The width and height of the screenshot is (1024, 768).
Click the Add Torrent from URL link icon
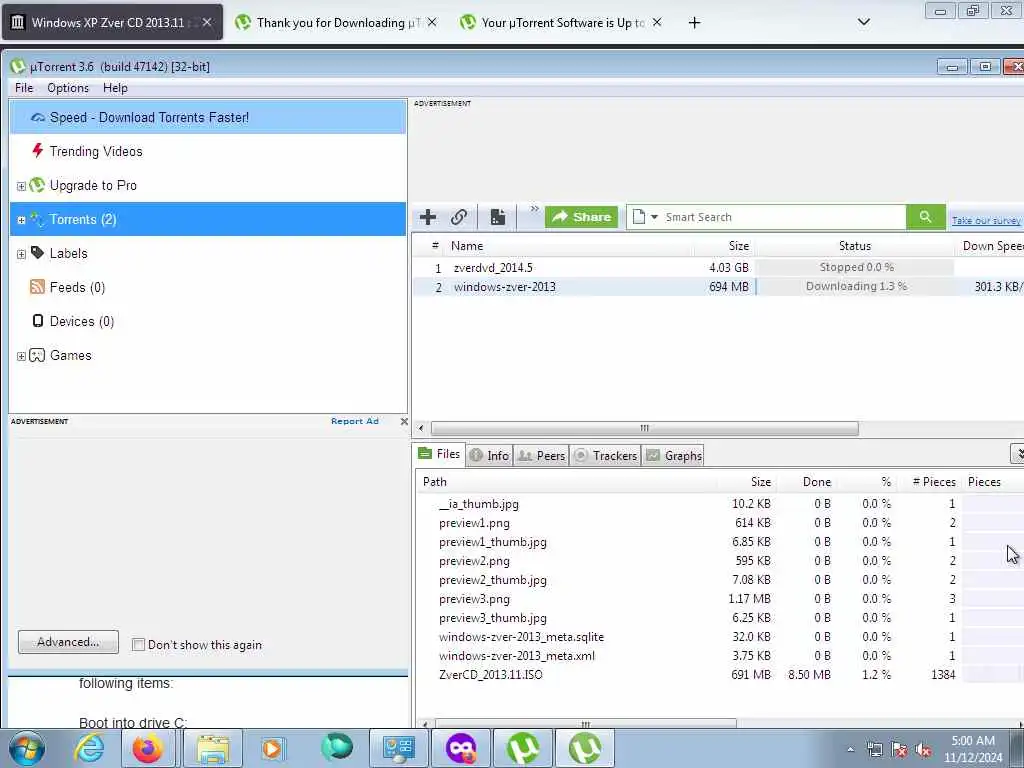pyautogui.click(x=459, y=217)
